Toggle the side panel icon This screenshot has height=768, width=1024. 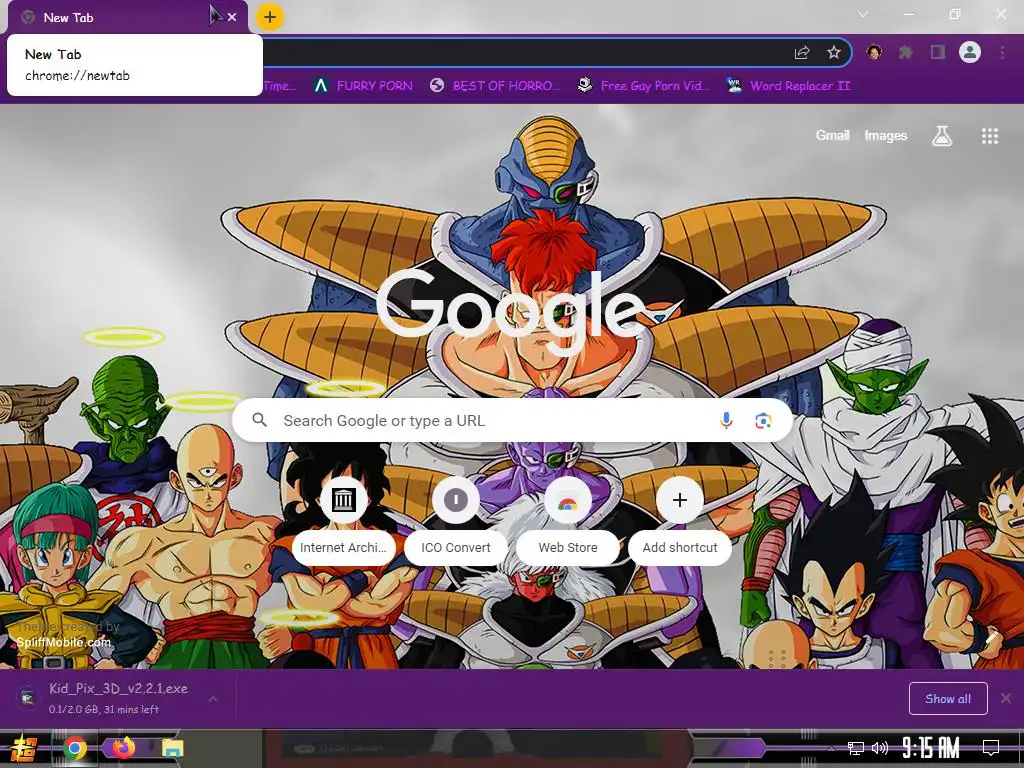point(938,52)
